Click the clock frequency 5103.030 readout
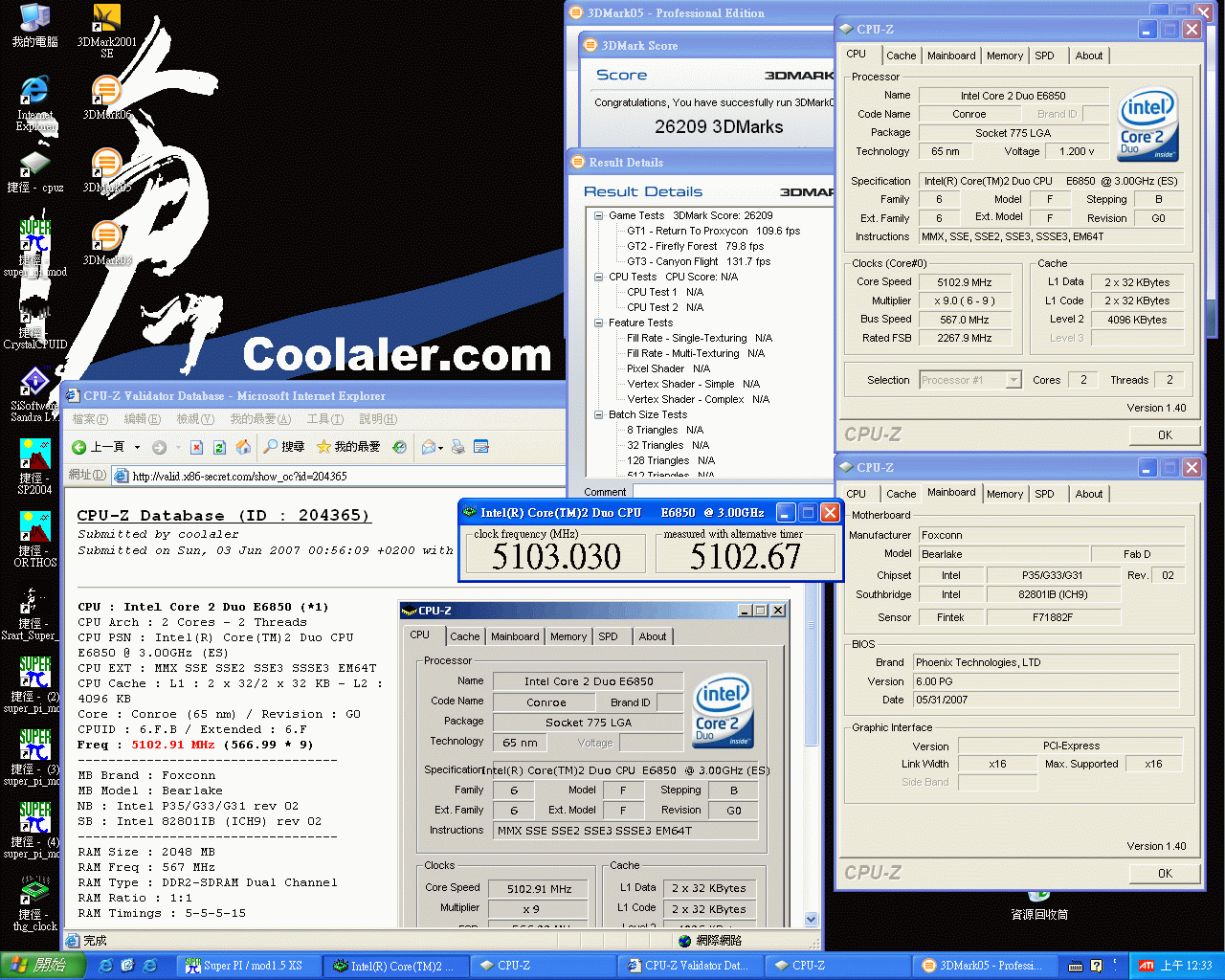This screenshot has width=1225, height=980. click(556, 556)
